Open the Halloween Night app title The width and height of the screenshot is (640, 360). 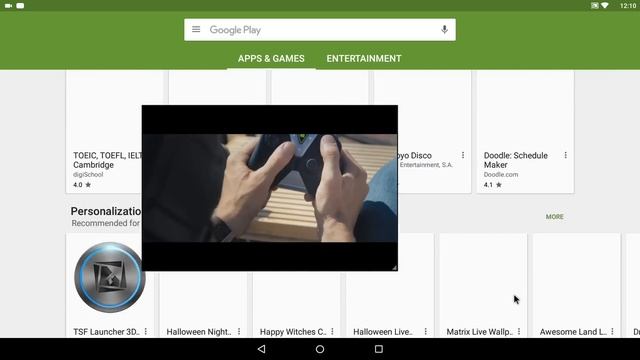coord(199,332)
